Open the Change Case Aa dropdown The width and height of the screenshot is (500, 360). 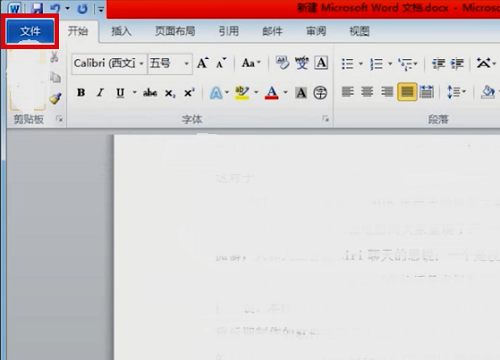tap(251, 63)
